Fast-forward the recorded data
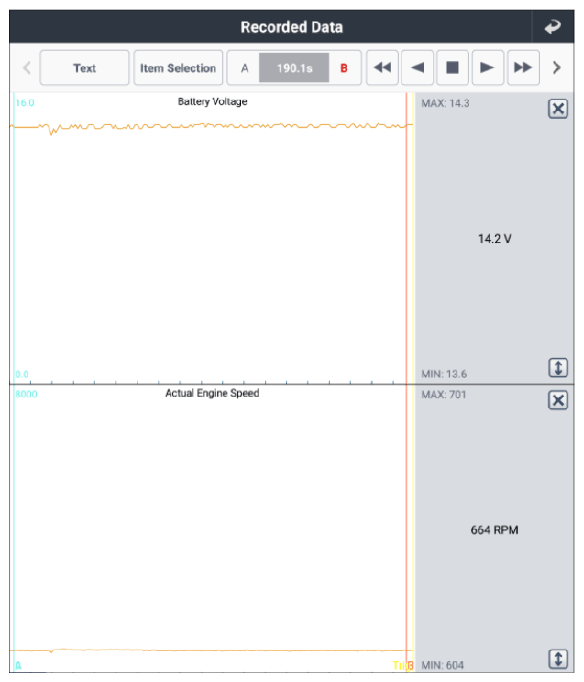Image resolution: width=584 pixels, height=682 pixels. click(x=523, y=68)
